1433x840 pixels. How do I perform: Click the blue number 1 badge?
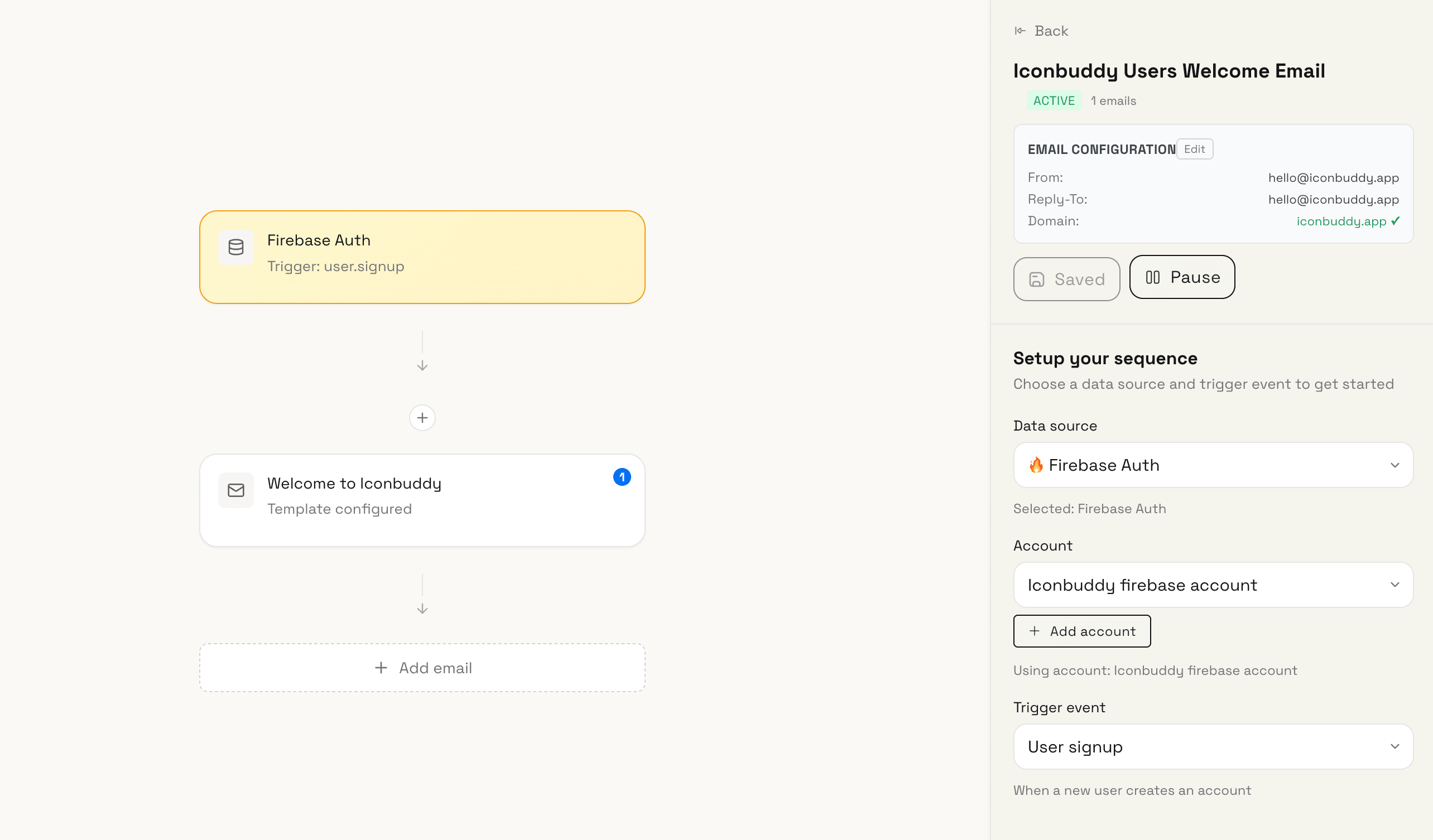pos(622,477)
